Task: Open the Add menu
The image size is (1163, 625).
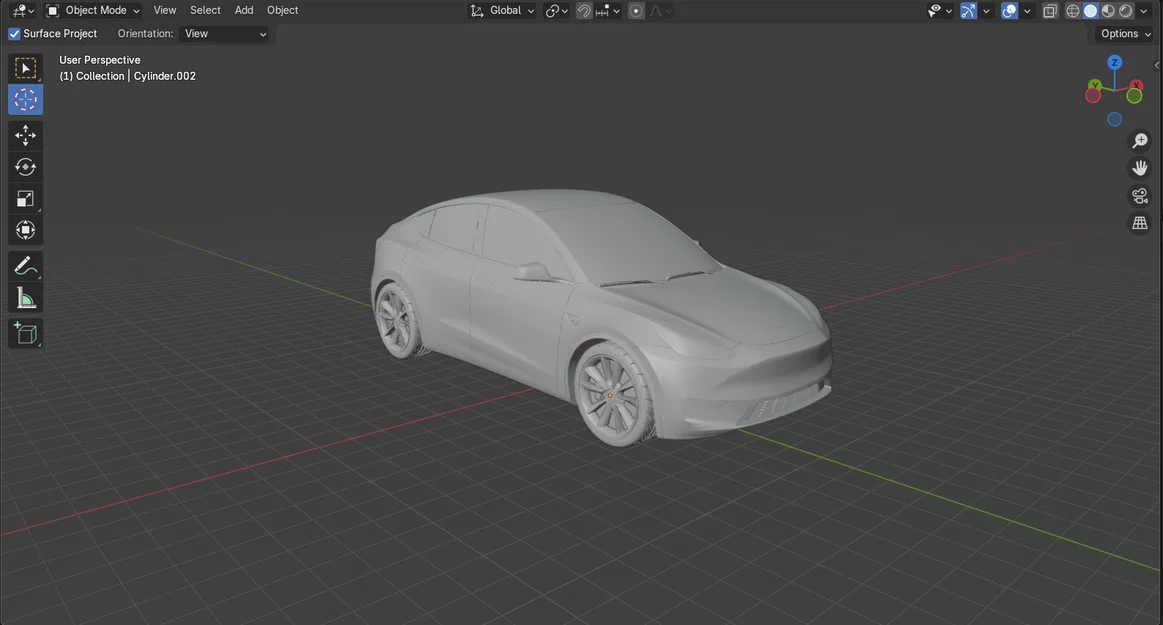Action: [x=243, y=10]
